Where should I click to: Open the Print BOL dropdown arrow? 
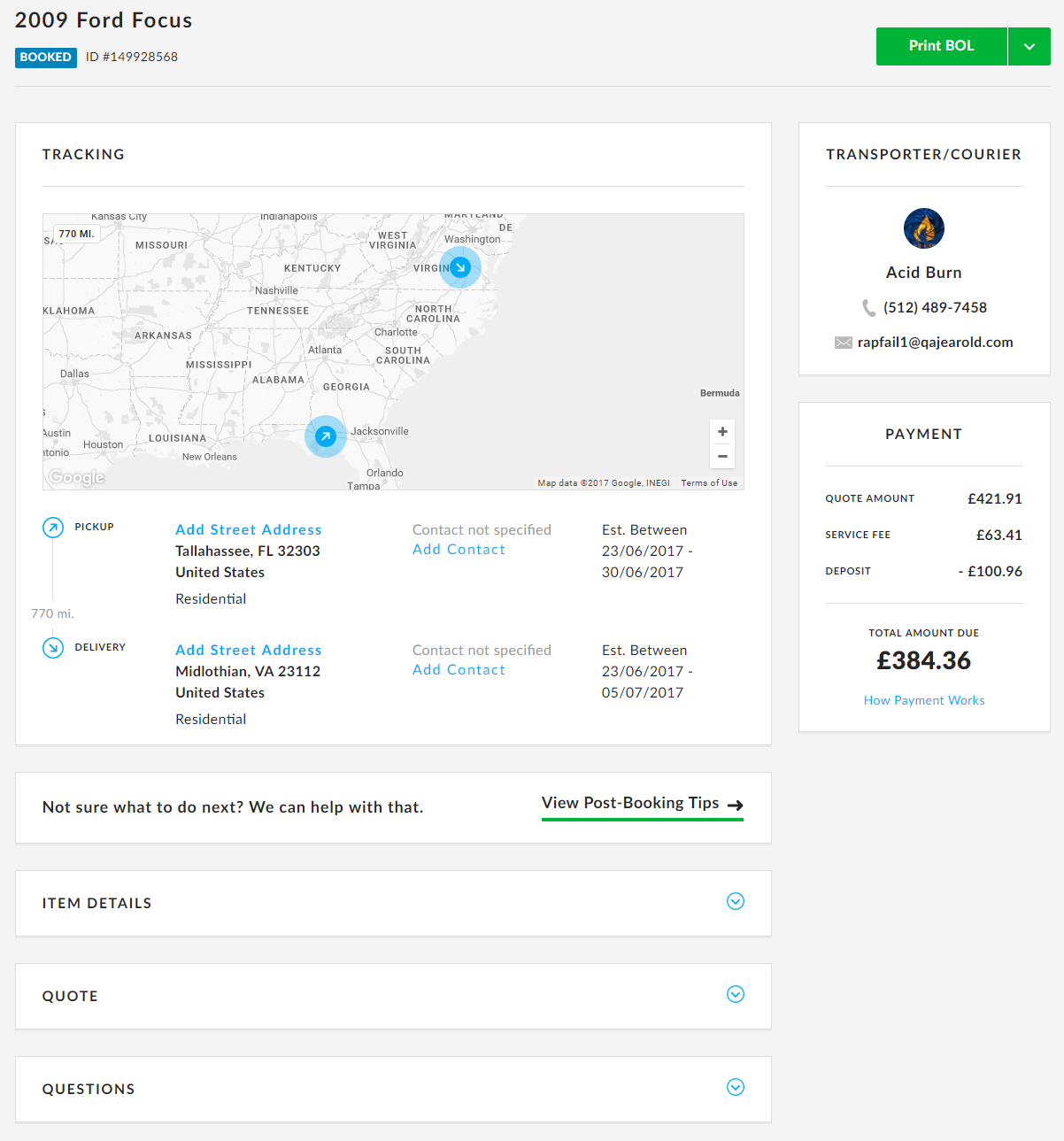(1029, 46)
